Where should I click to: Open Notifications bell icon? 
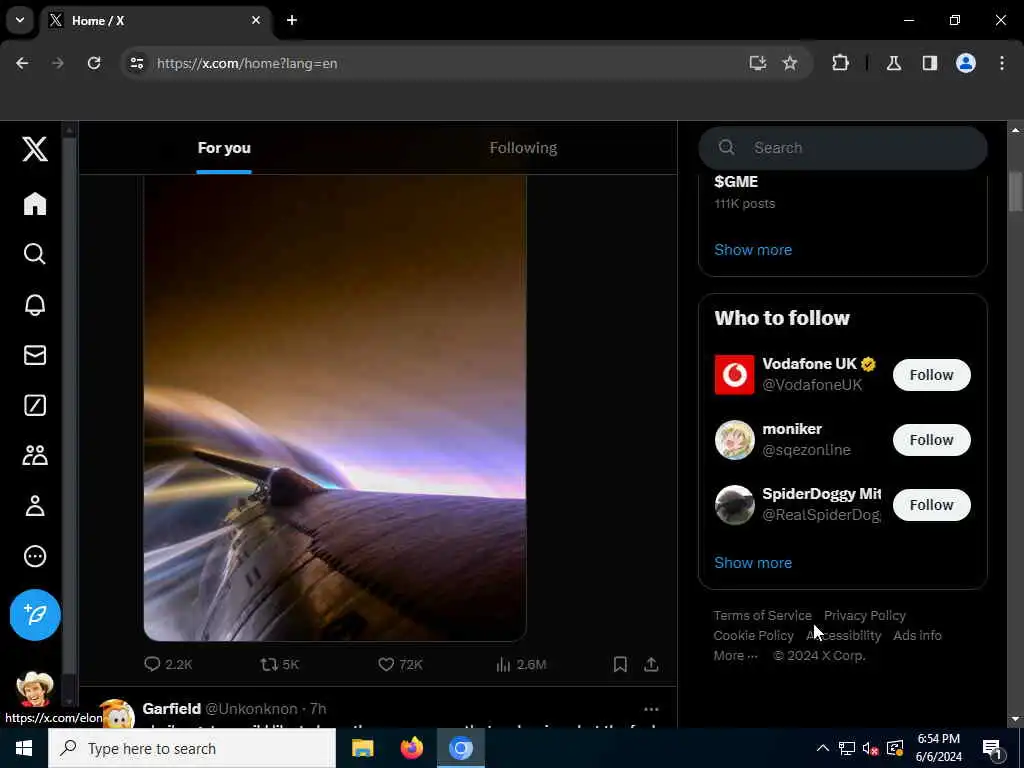(x=35, y=304)
